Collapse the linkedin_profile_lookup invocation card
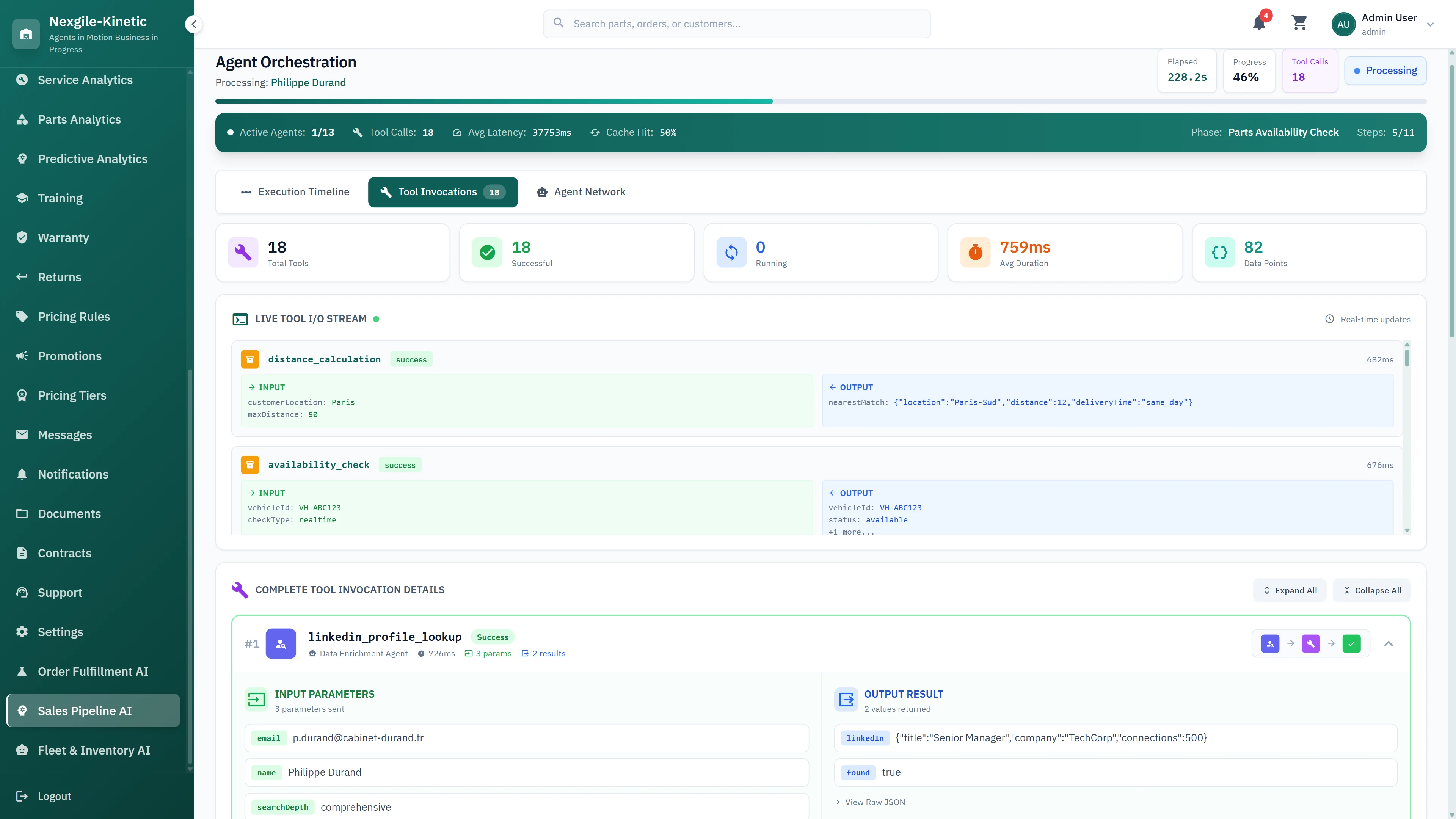The width and height of the screenshot is (1456, 819). tap(1388, 644)
